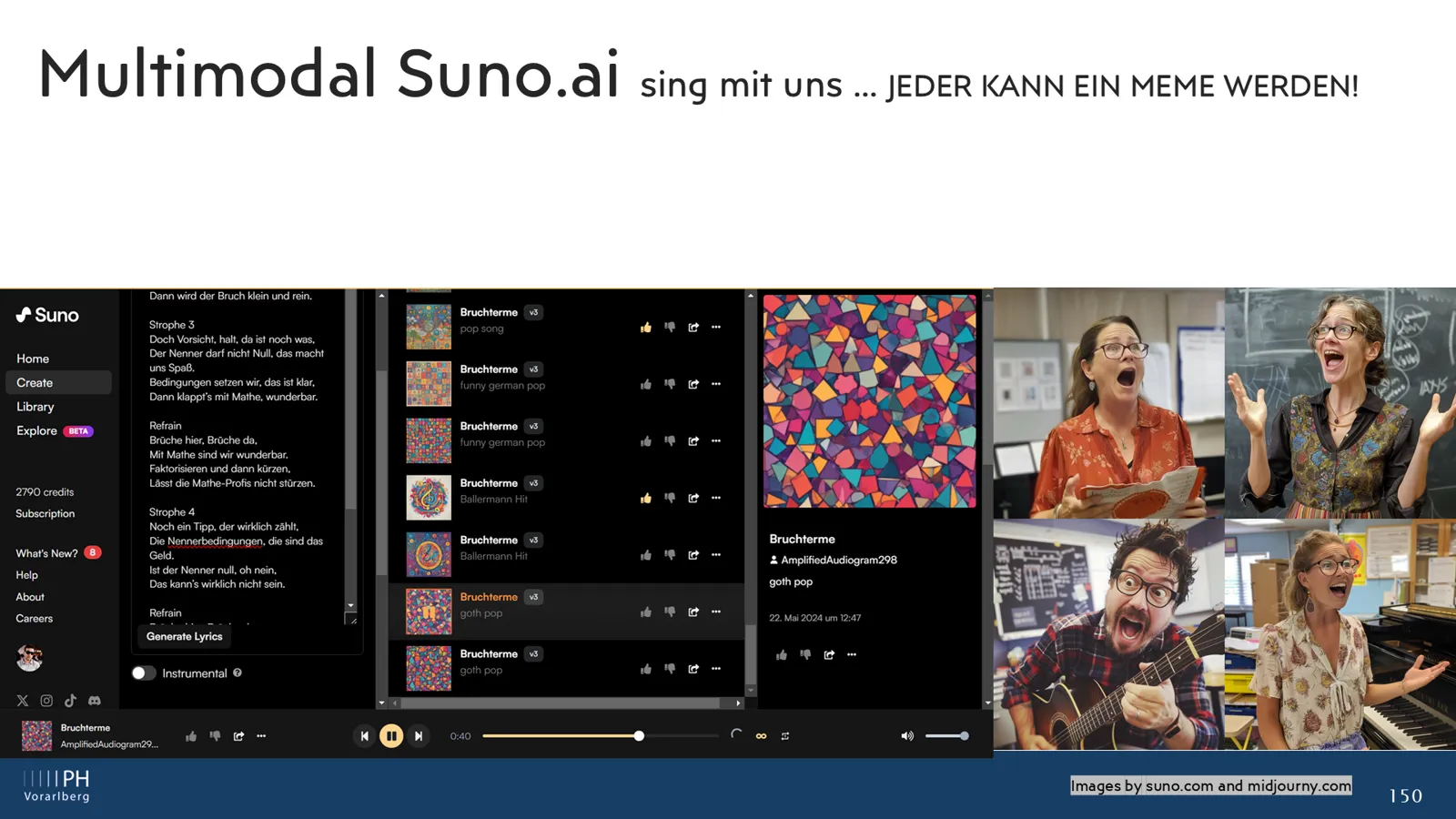The height and width of the screenshot is (819, 1456).
Task: Like the Bruchterme pop song track
Action: coord(646,327)
